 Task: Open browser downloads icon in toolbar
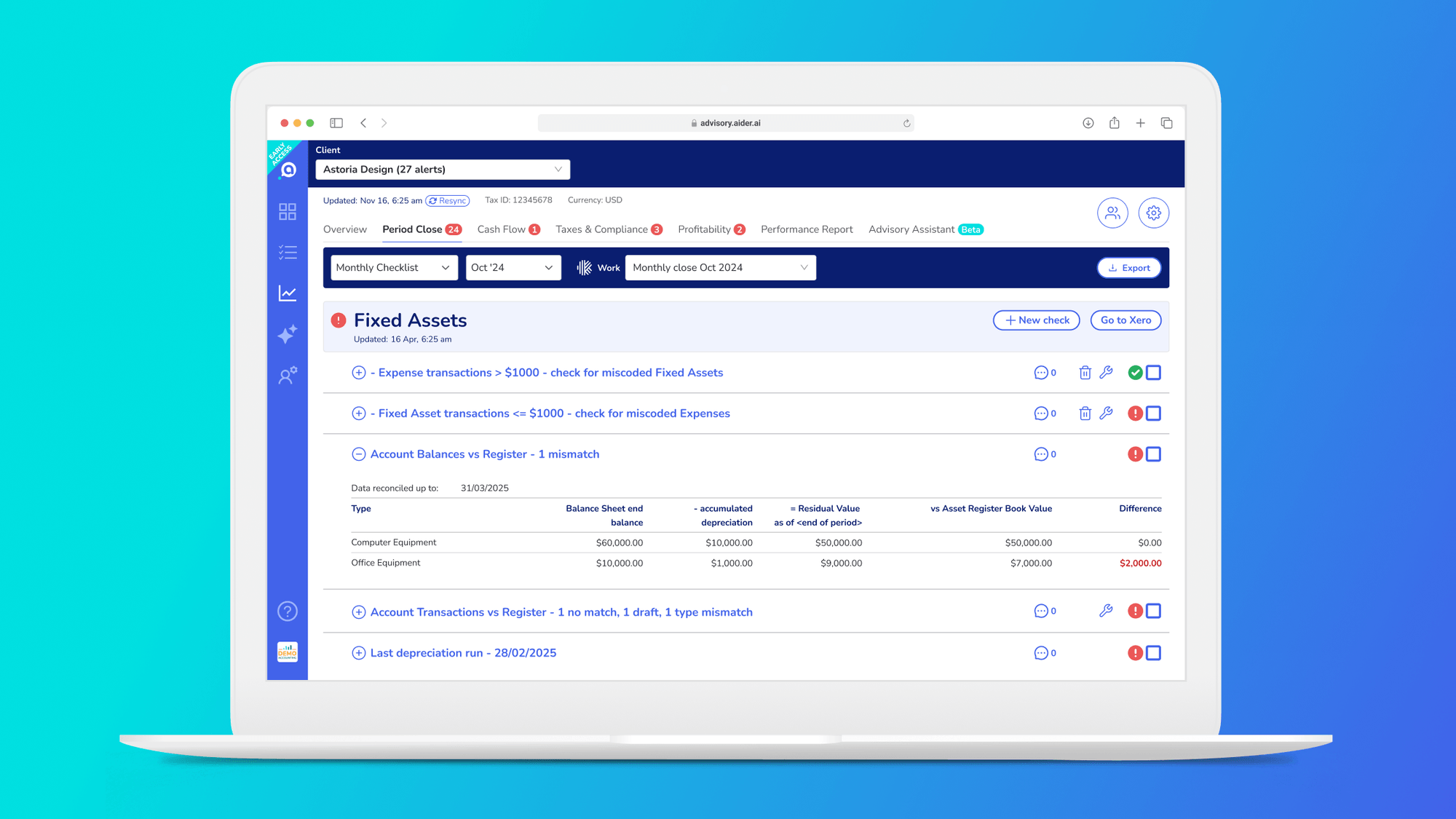[x=1088, y=123]
